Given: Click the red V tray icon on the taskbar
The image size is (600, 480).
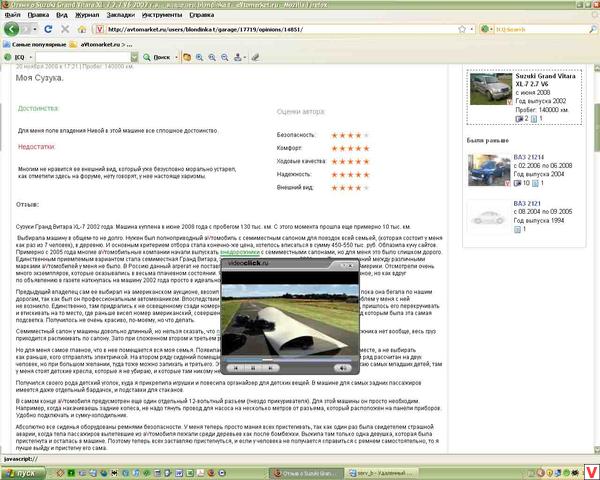Looking at the screenshot, I should tap(592, 472).
